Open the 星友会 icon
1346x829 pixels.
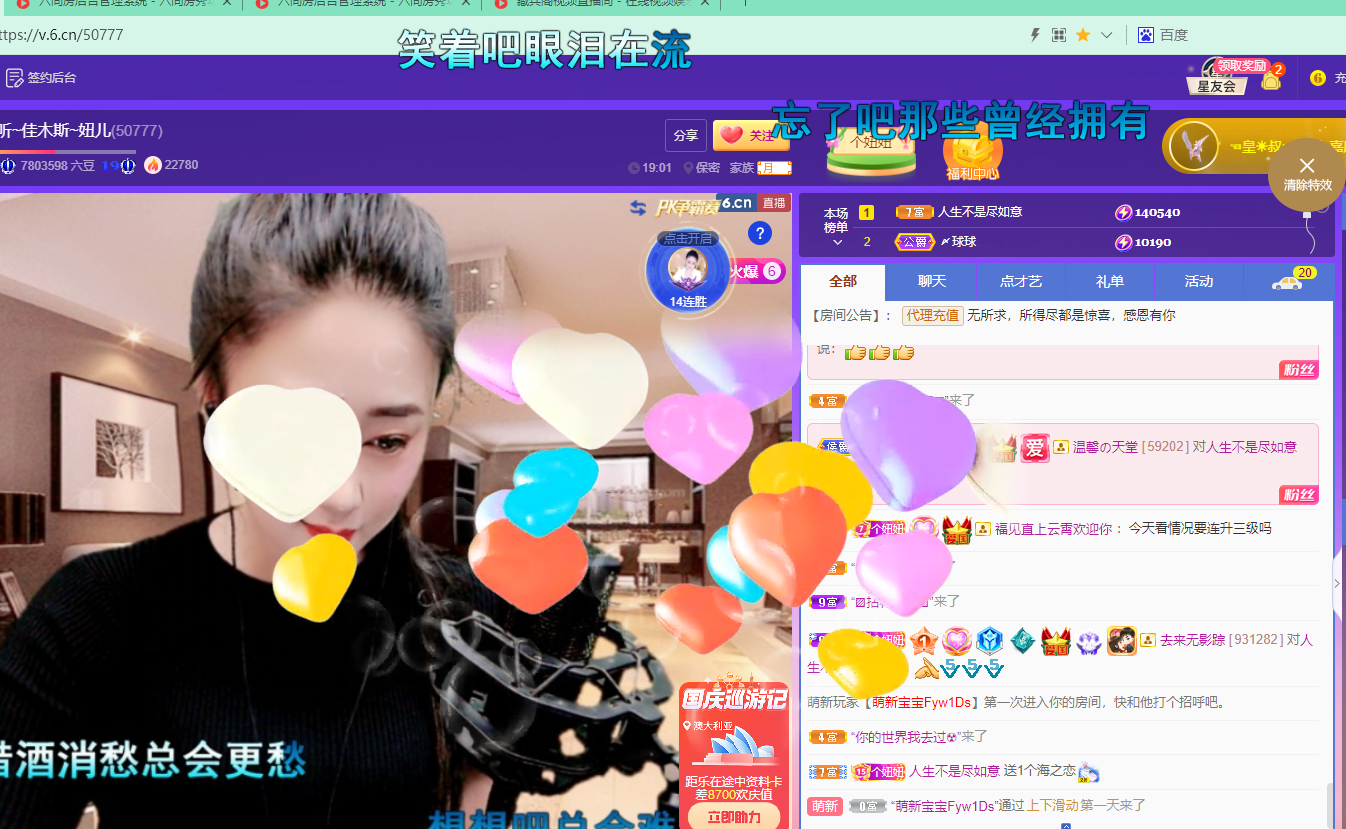point(1216,78)
